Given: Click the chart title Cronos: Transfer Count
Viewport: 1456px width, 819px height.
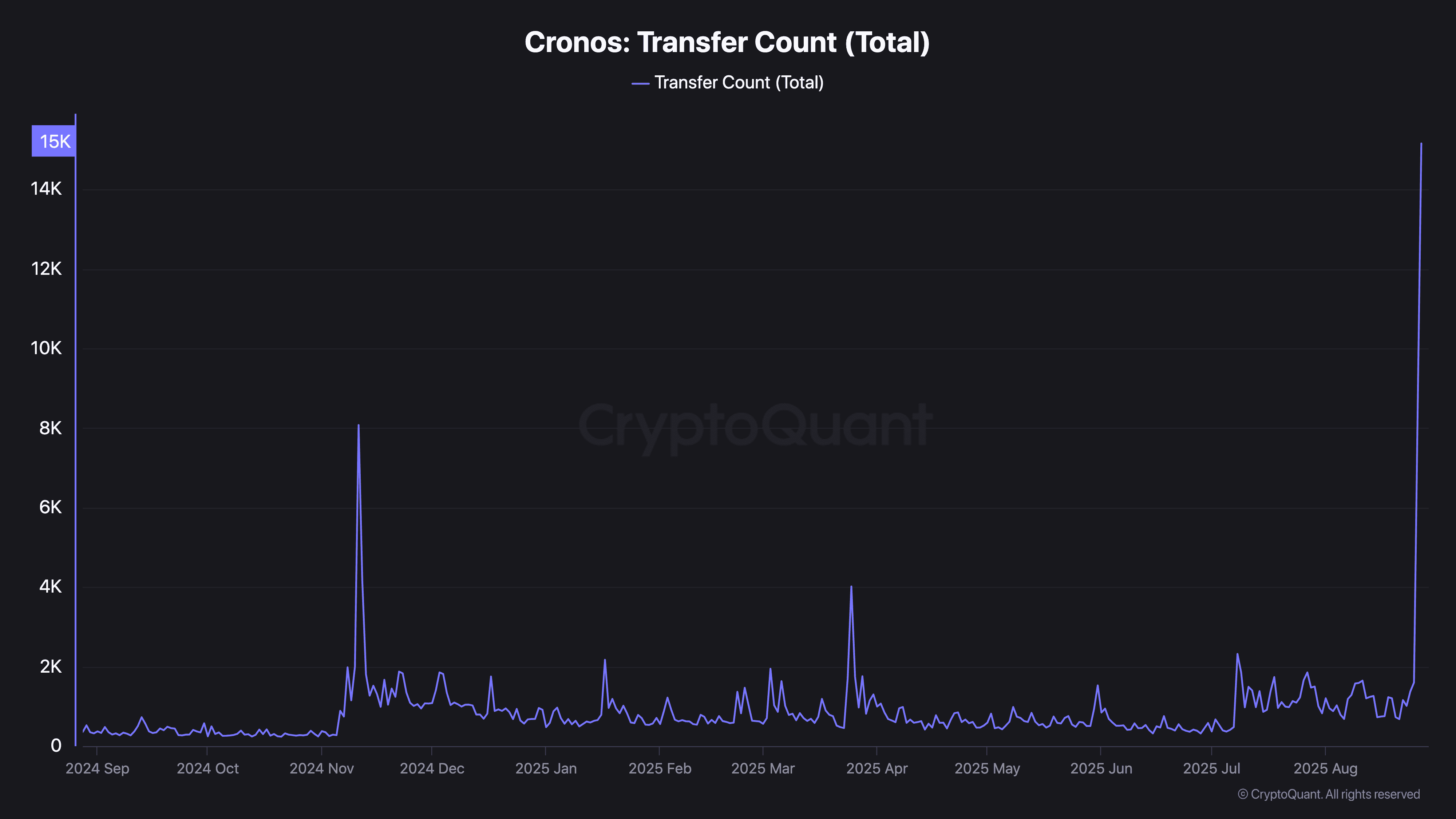Looking at the screenshot, I should tap(727, 42).
